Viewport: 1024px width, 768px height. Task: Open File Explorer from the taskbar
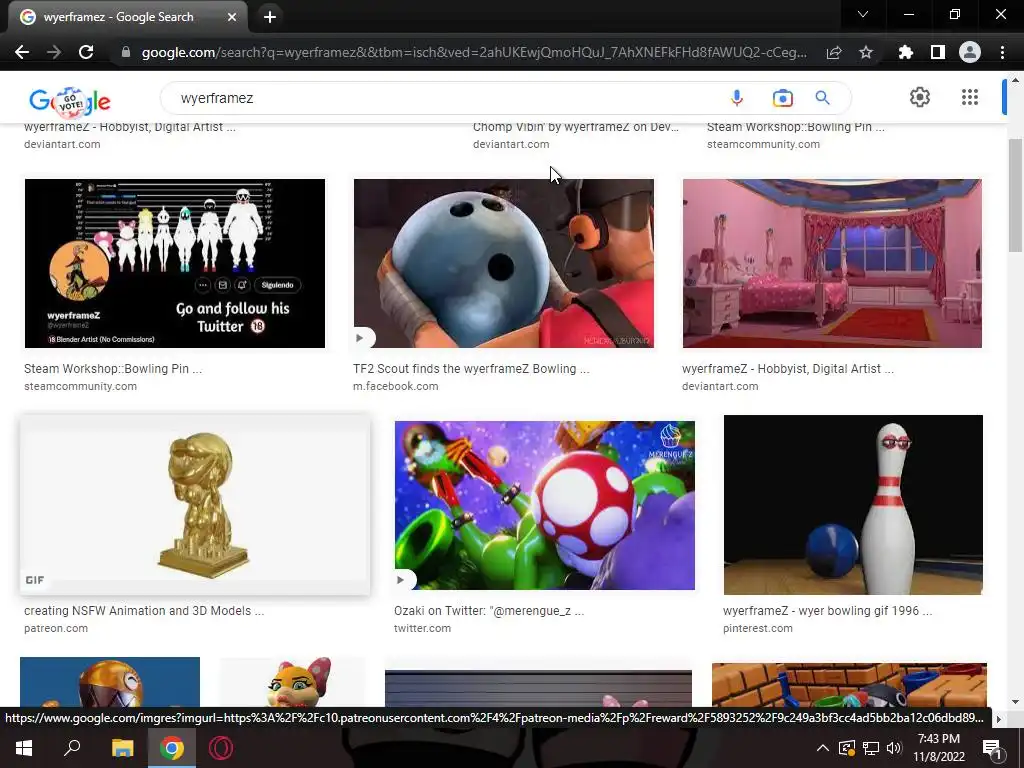122,748
